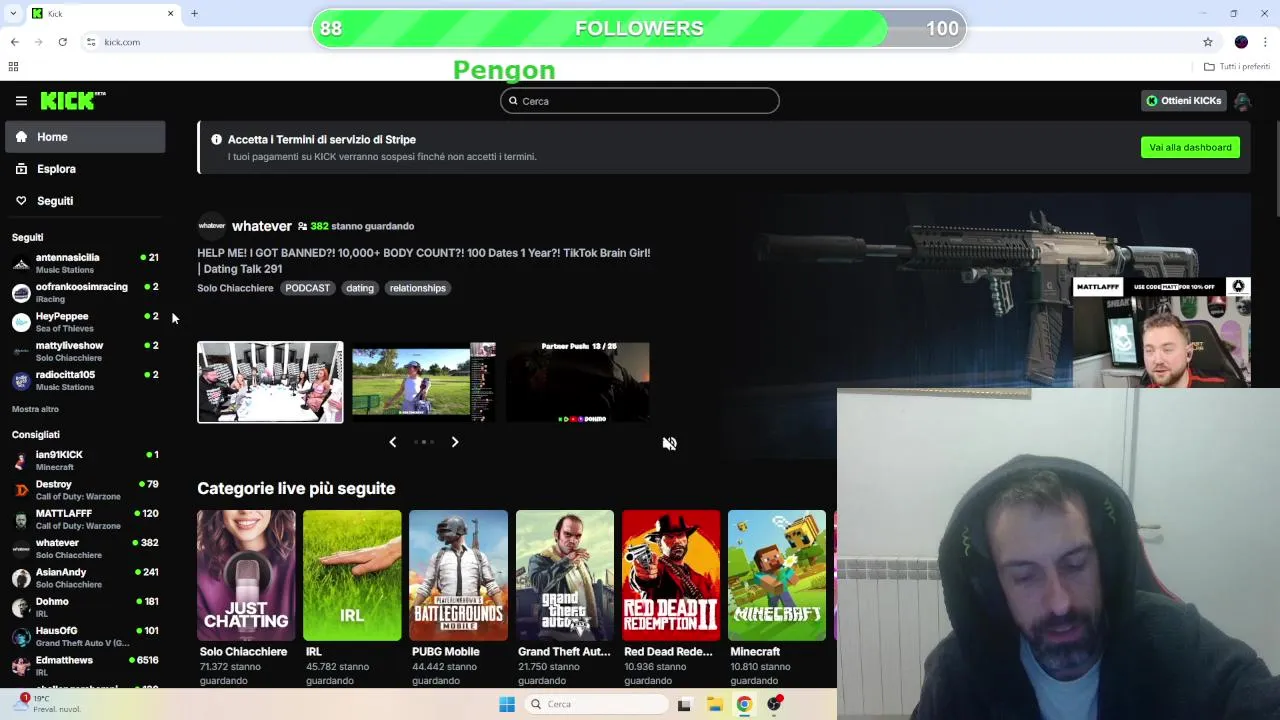Open HausOfG recommended channel
The image size is (1280, 720).
click(x=85, y=636)
